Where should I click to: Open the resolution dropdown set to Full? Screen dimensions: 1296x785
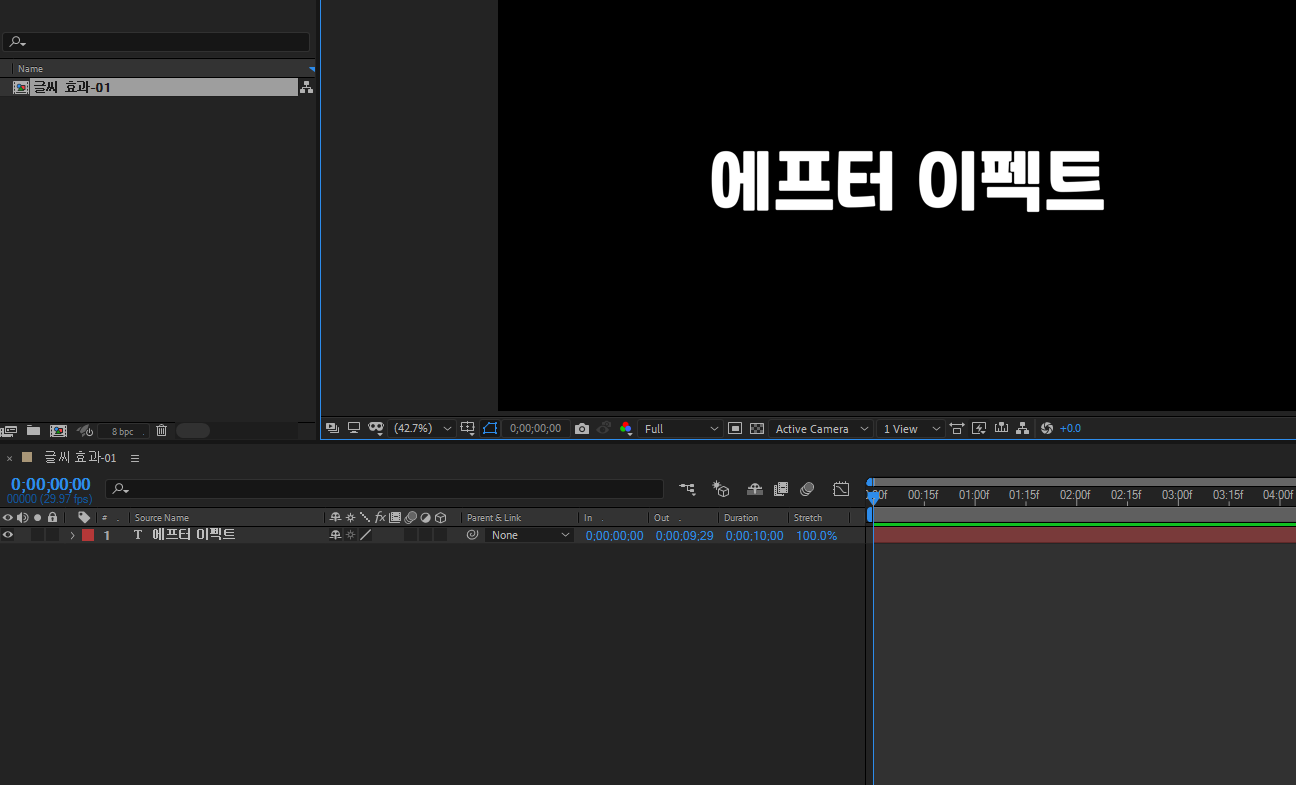point(681,428)
